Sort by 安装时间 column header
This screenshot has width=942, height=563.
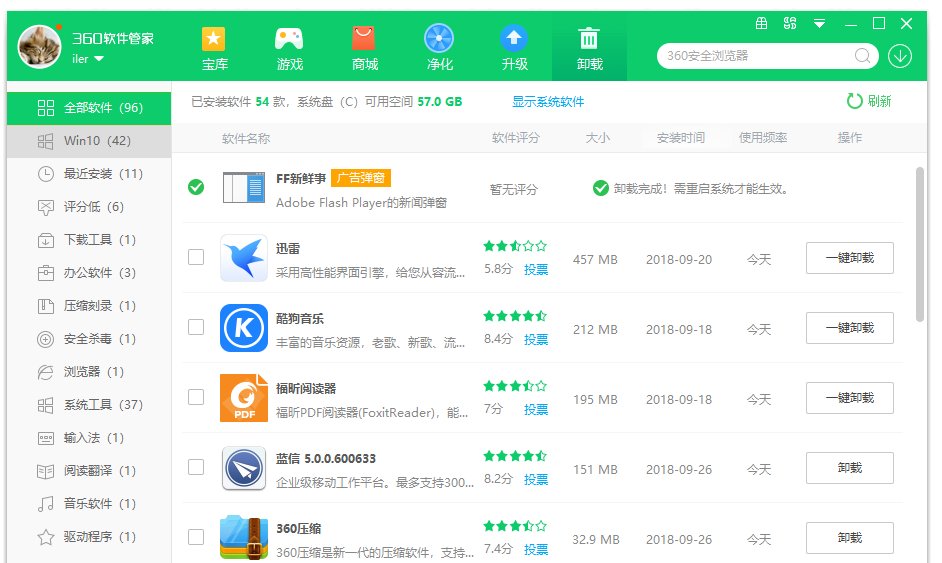coord(681,138)
